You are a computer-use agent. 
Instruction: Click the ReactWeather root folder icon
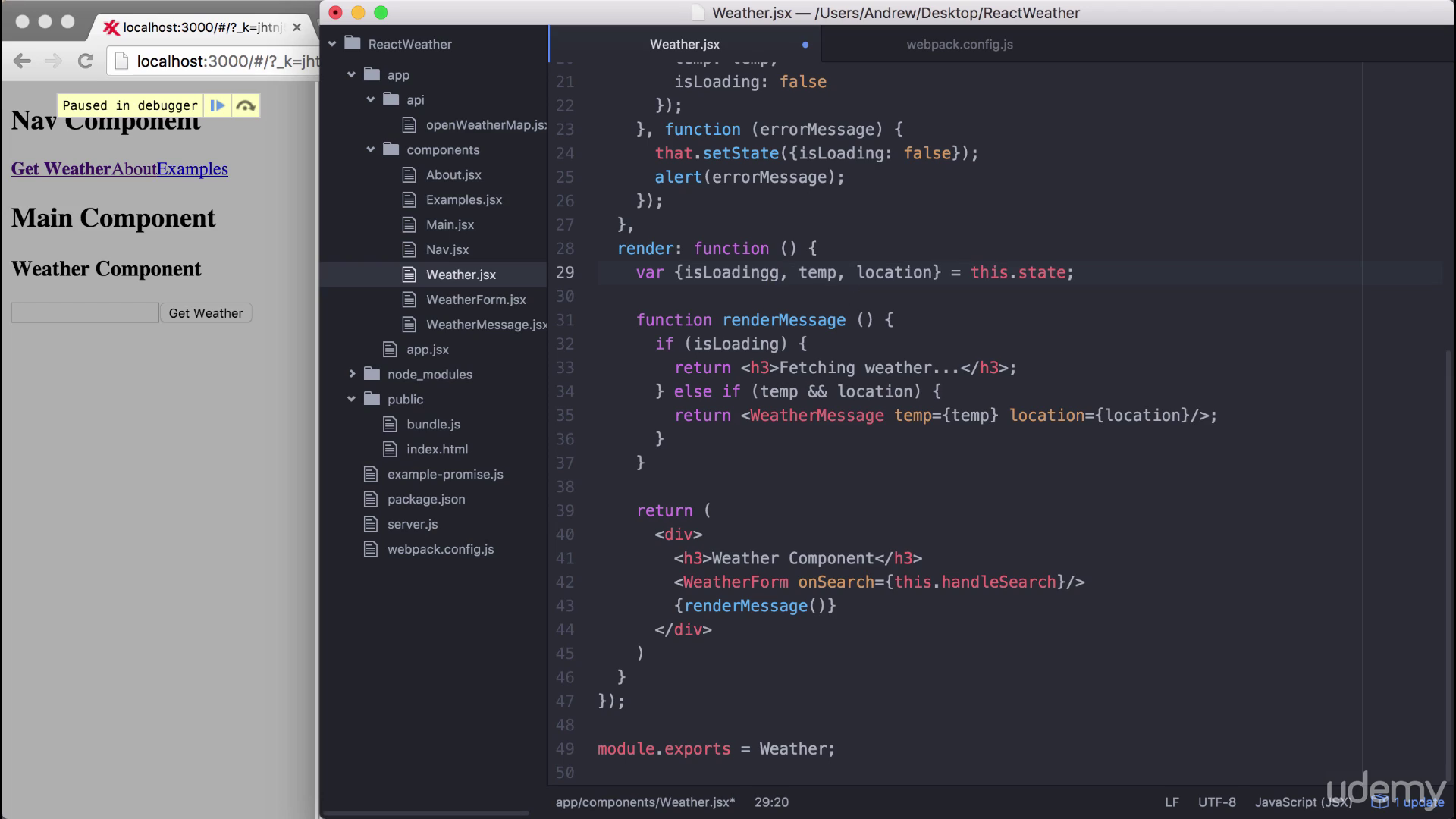tap(352, 43)
